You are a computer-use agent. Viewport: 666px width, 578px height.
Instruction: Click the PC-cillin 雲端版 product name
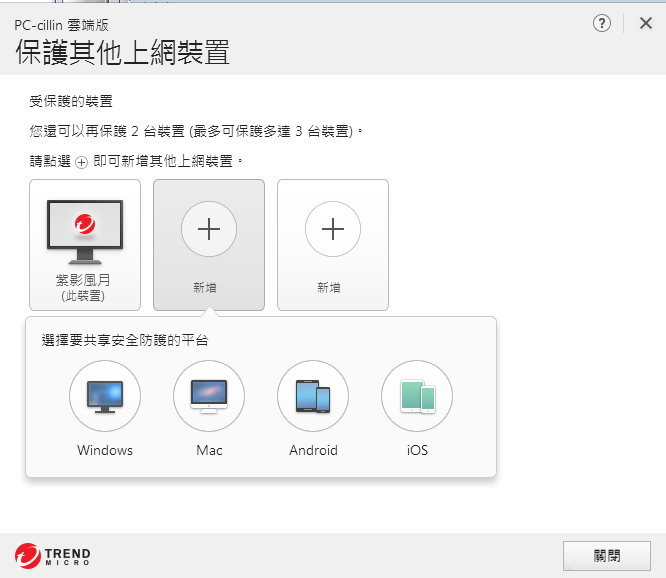pos(62,25)
